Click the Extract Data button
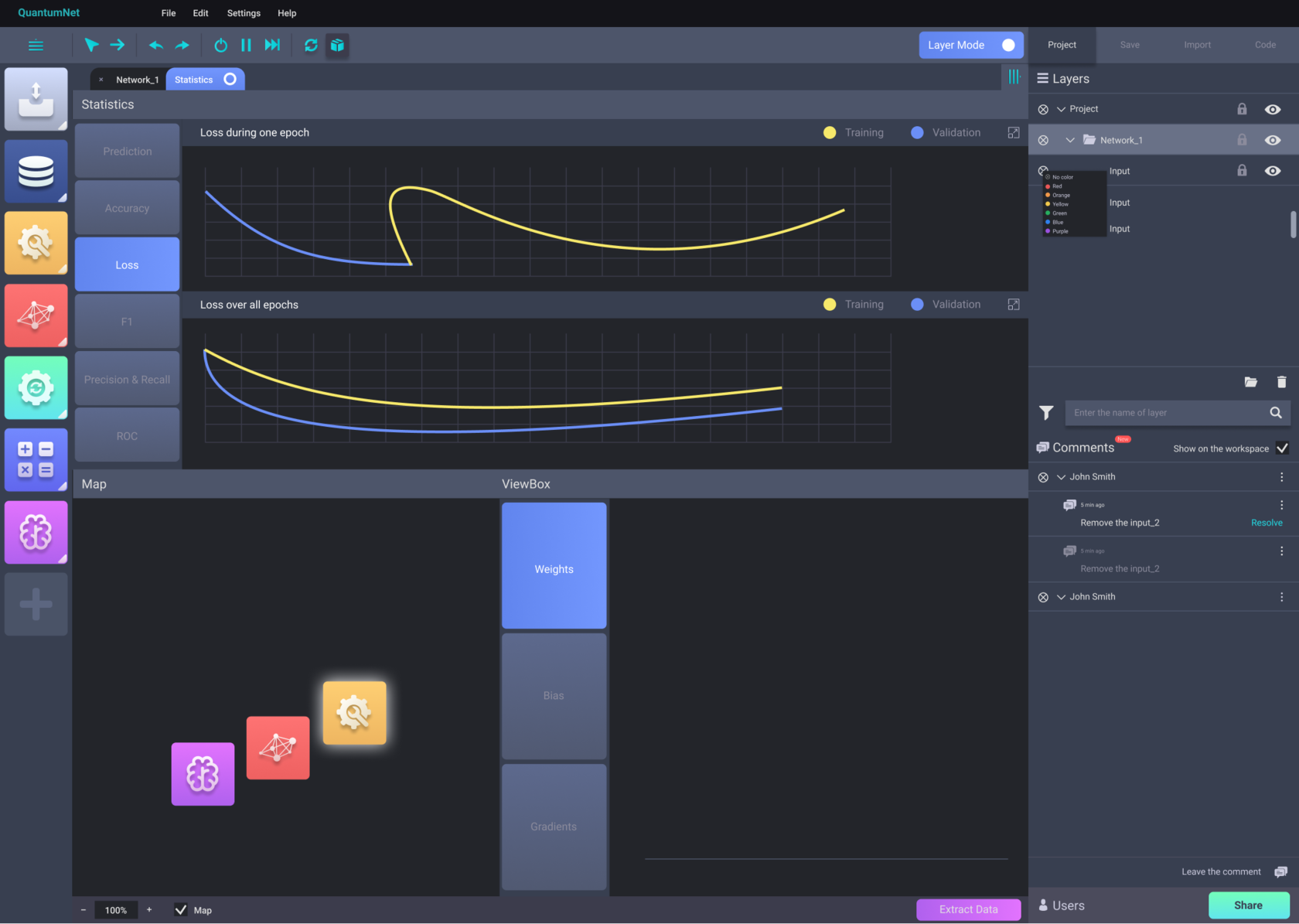 (x=968, y=909)
